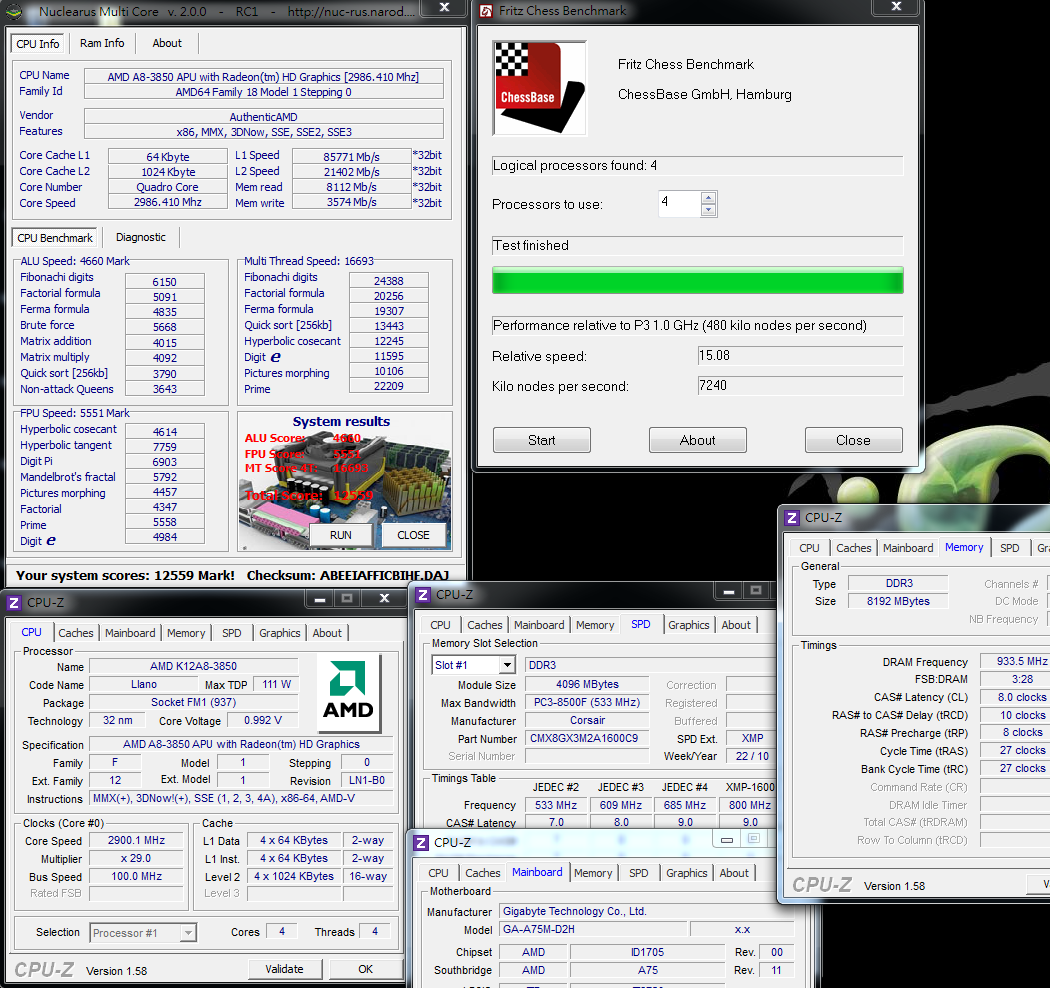Minimize the CPU-Z processor window
The width and height of the screenshot is (1050, 988).
(x=320, y=599)
